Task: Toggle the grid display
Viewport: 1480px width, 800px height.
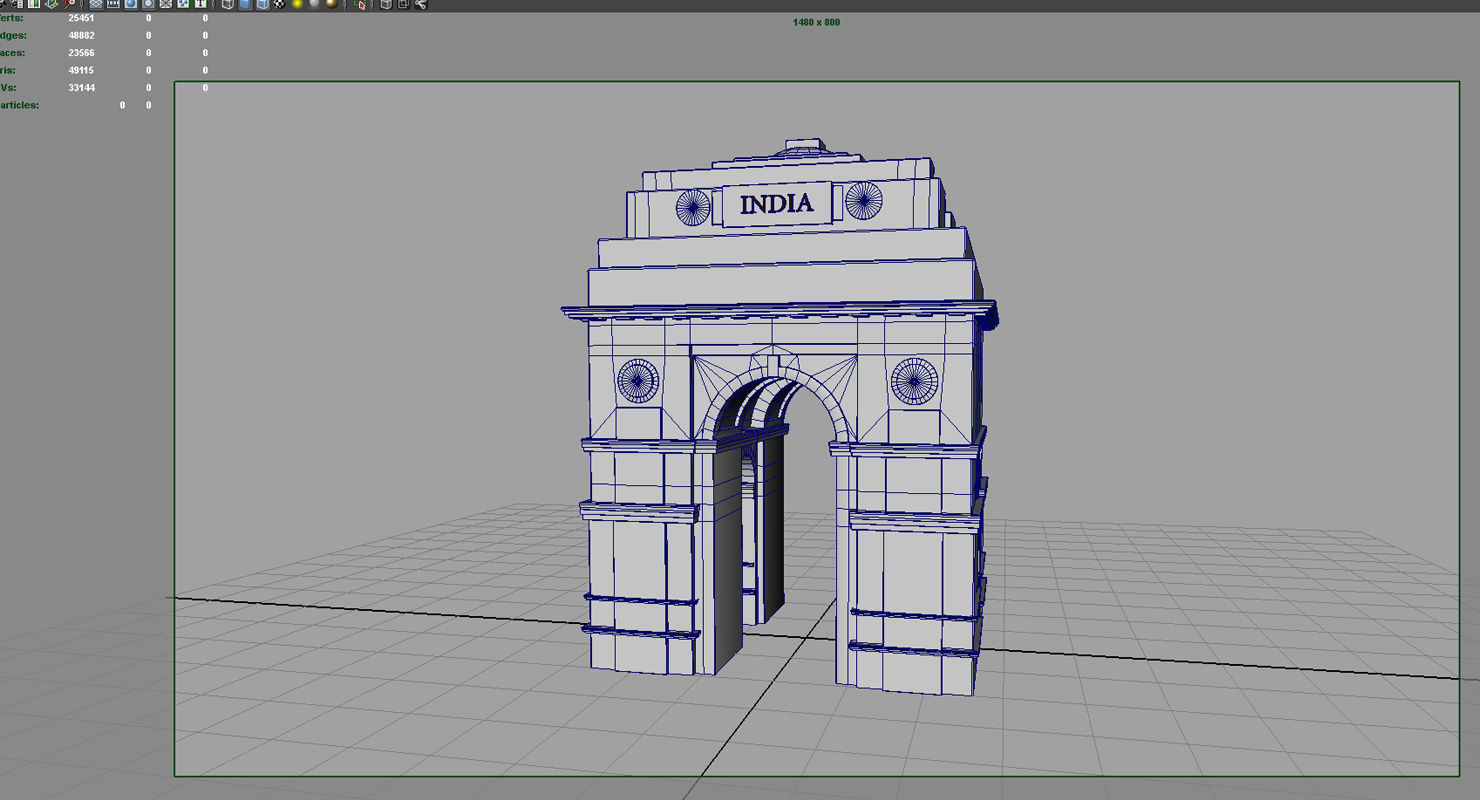Action: pos(97,5)
